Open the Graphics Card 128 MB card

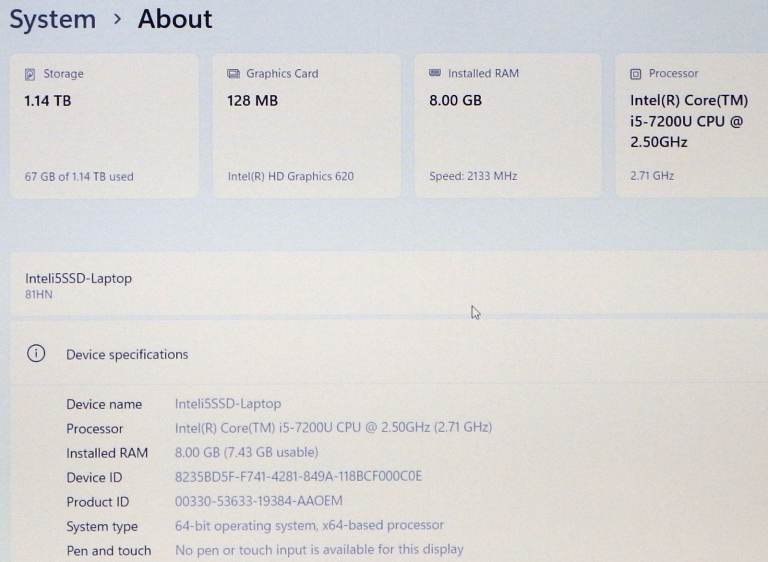pyautogui.click(x=307, y=126)
